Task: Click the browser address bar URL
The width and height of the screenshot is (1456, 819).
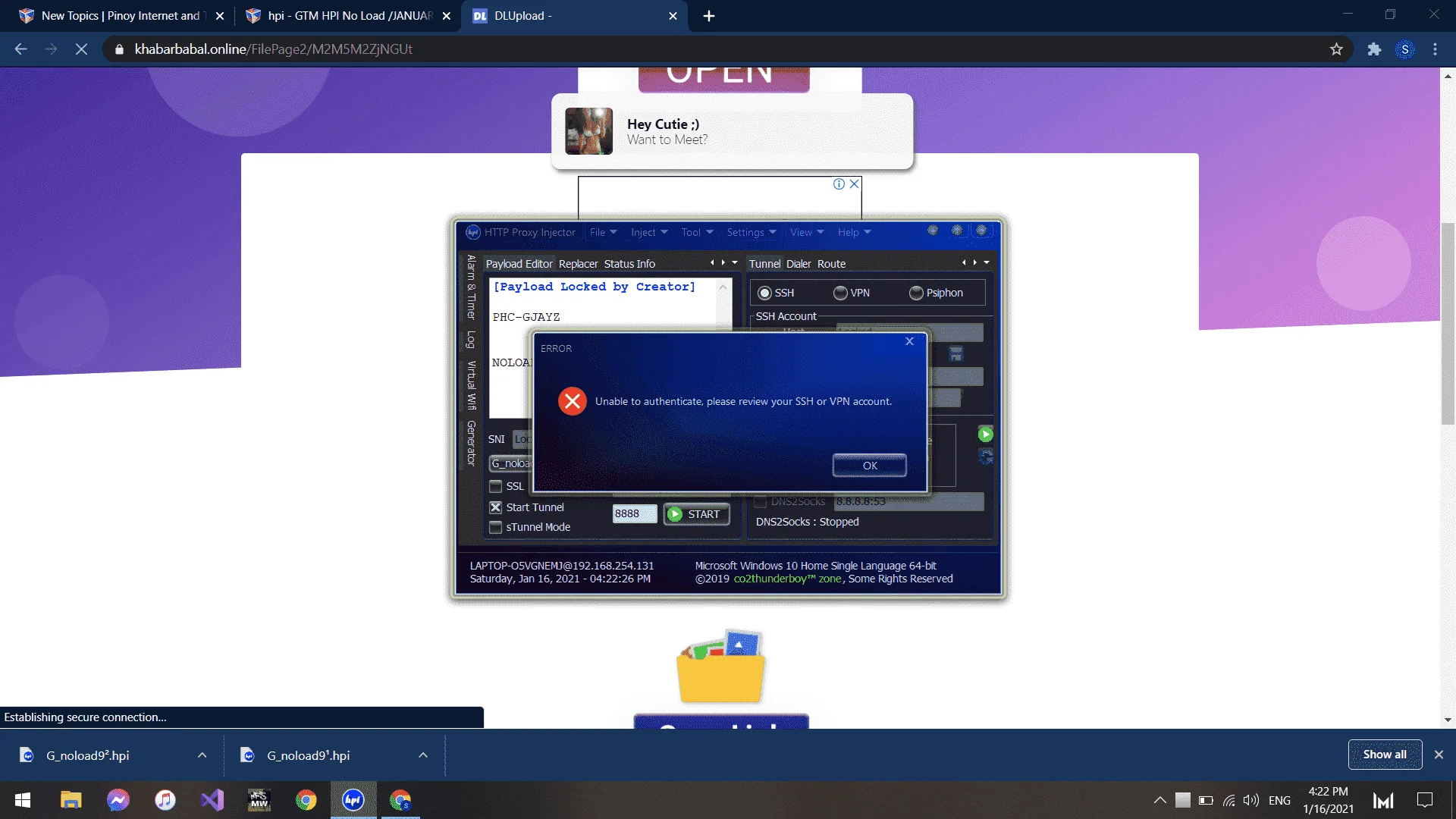Action: pyautogui.click(x=274, y=49)
